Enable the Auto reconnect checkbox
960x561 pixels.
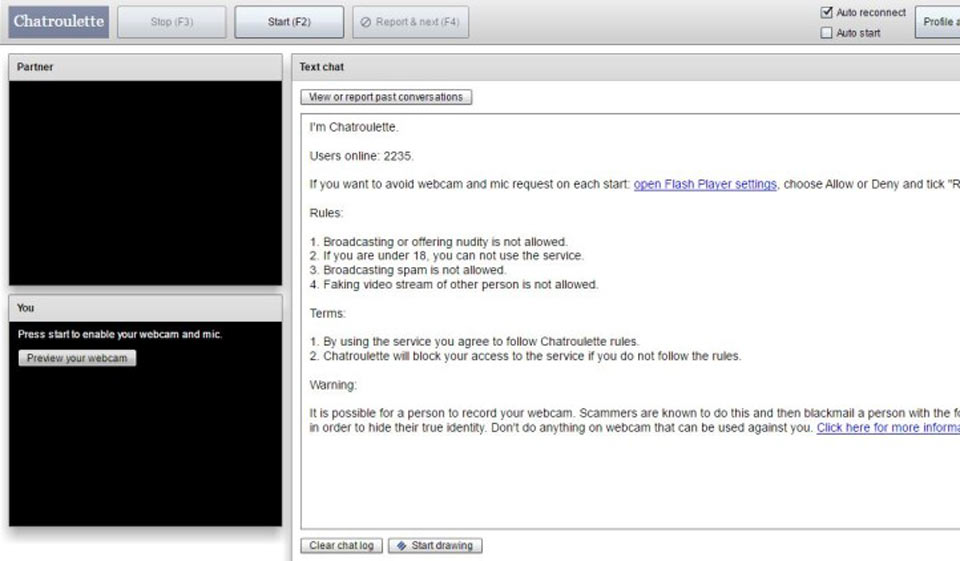pos(826,13)
